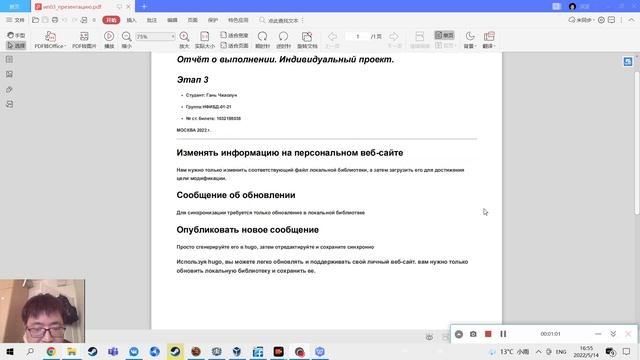
Task: Switch to the Special Features (特色应用) tab
Action: pos(238,20)
